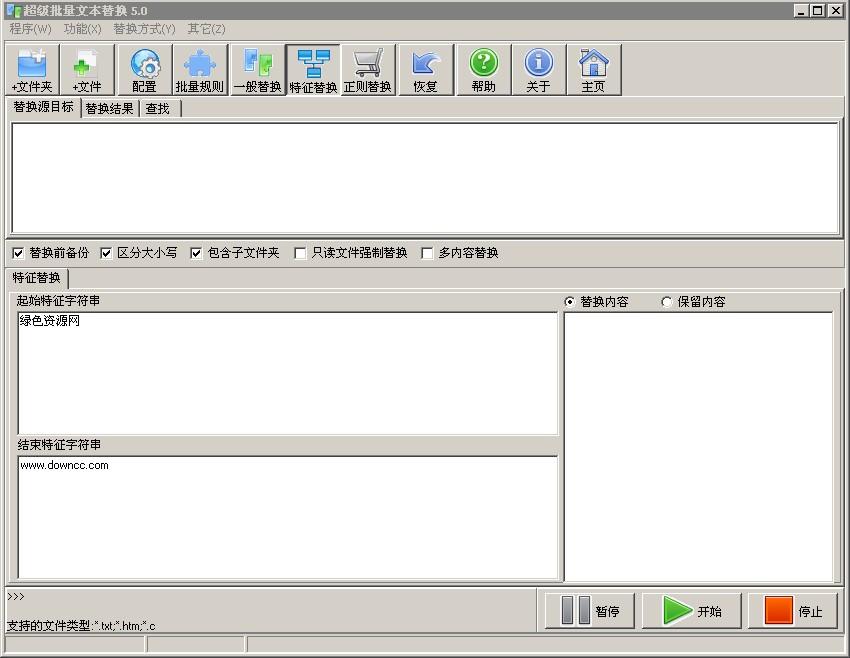Switch to the 替换结果 tab
Screen dimensions: 850x658
coord(110,108)
